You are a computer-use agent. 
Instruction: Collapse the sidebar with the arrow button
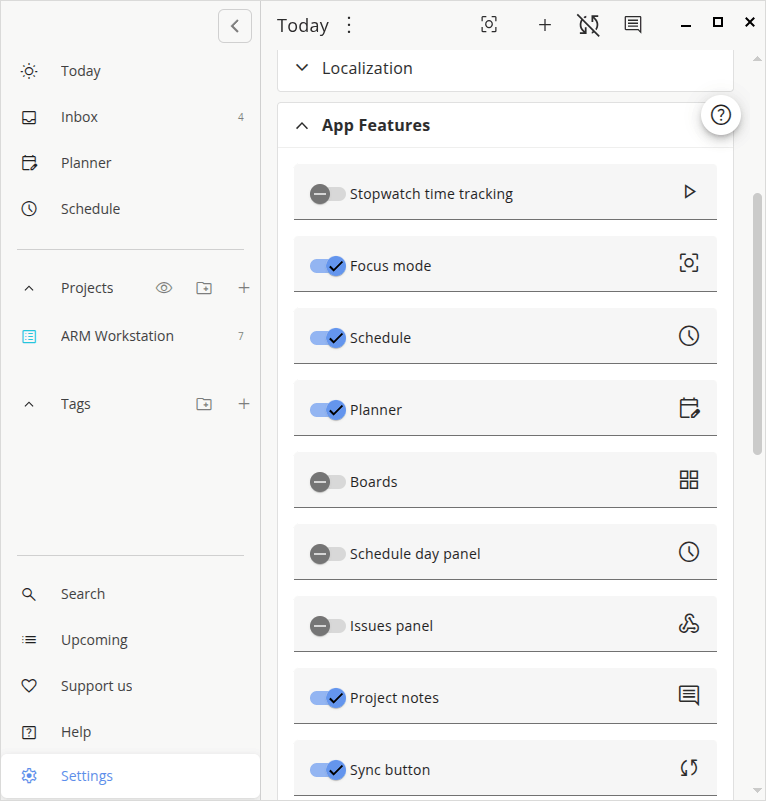235,26
